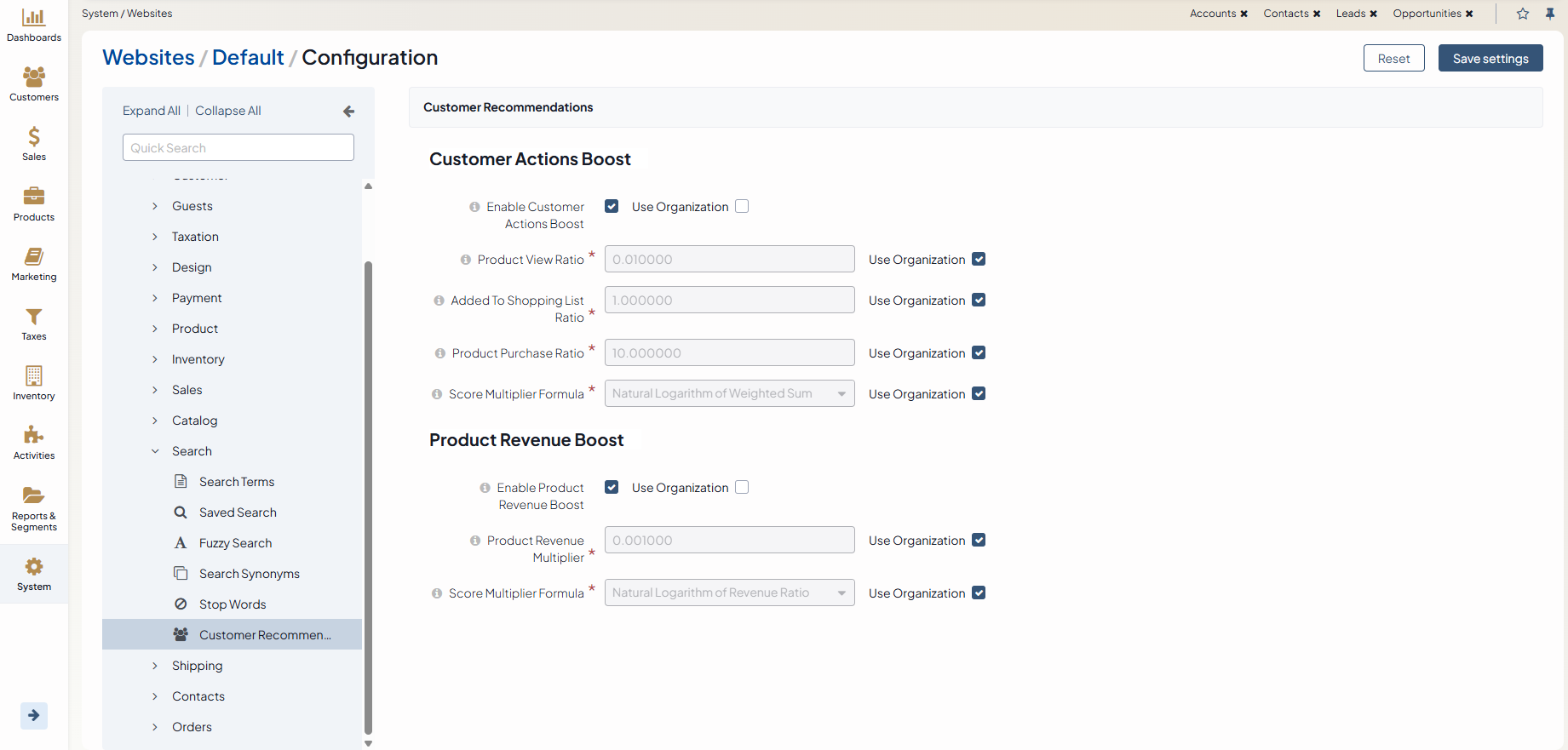
Task: Uncheck Use Organization for Product View Ratio
Action: pos(979,260)
